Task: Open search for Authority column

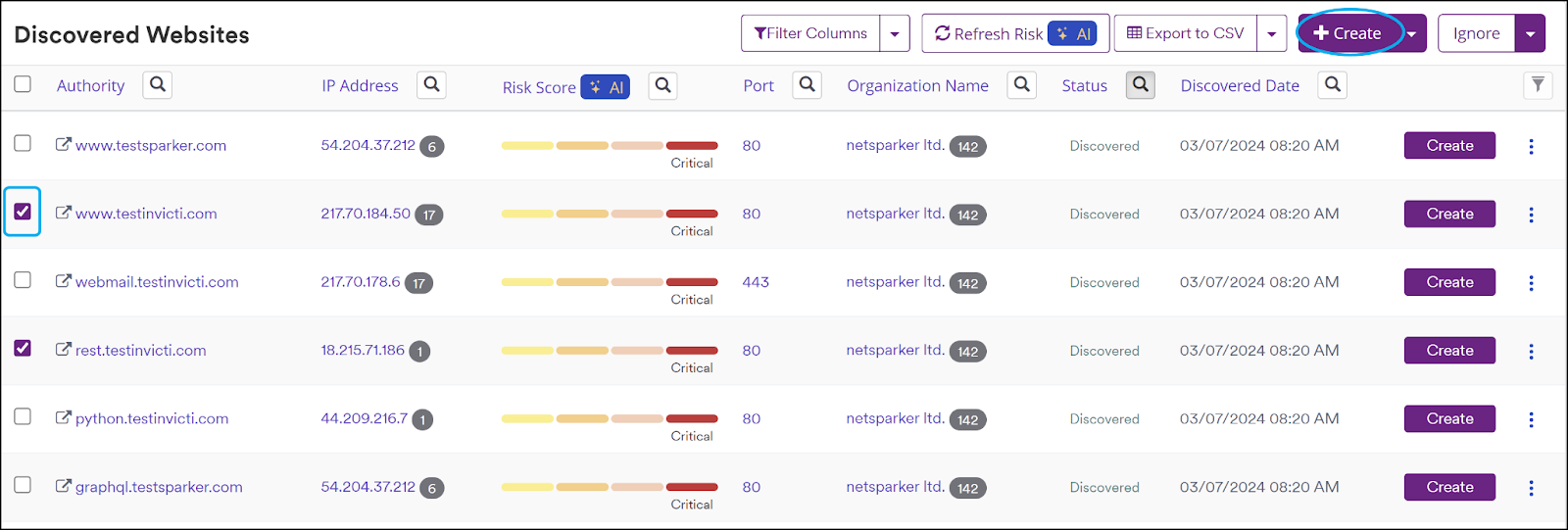Action: click(158, 85)
